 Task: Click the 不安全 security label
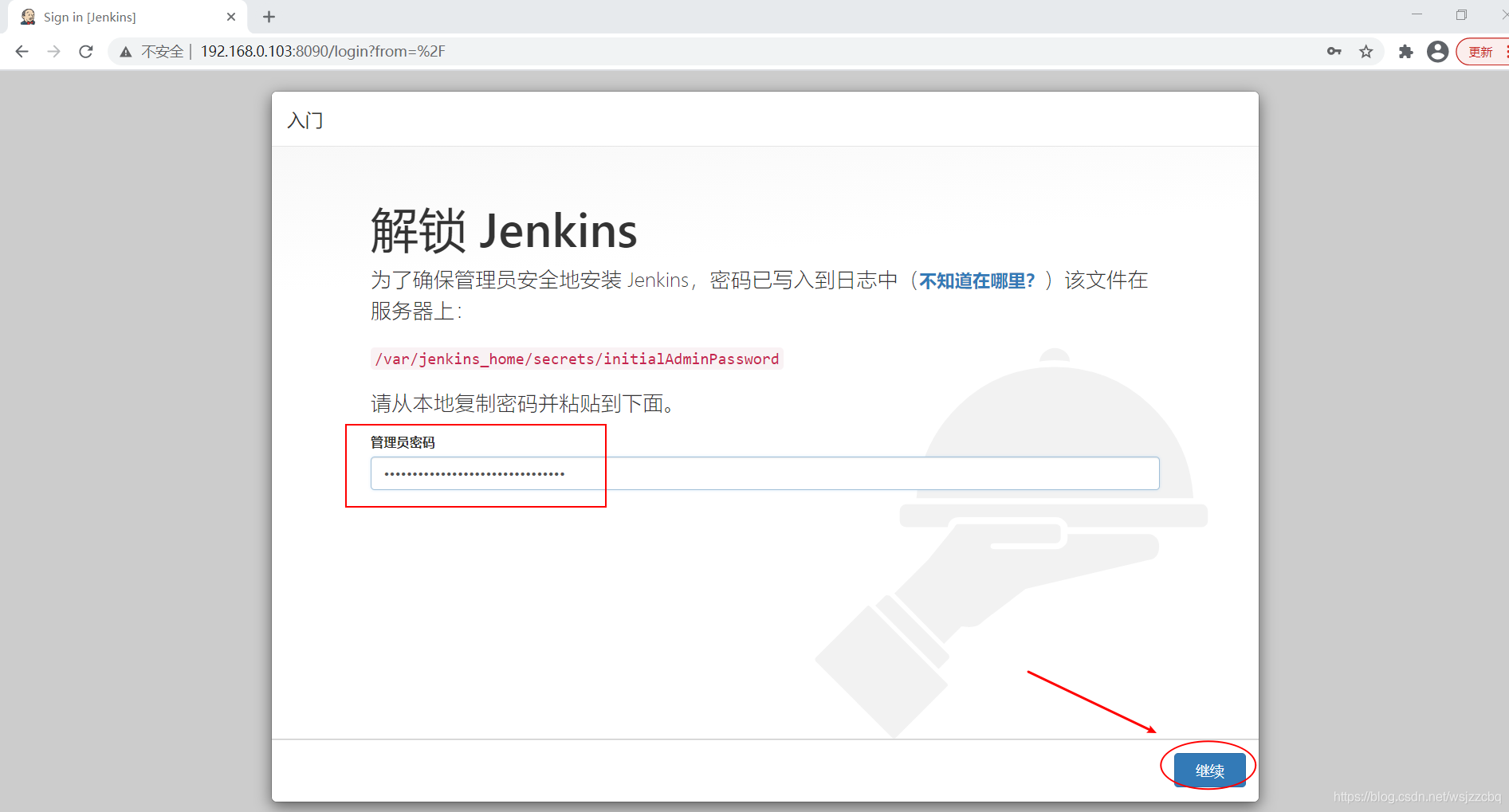coord(163,52)
